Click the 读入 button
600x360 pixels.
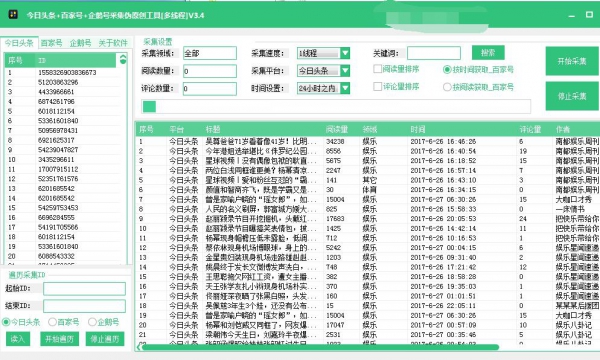[18, 339]
